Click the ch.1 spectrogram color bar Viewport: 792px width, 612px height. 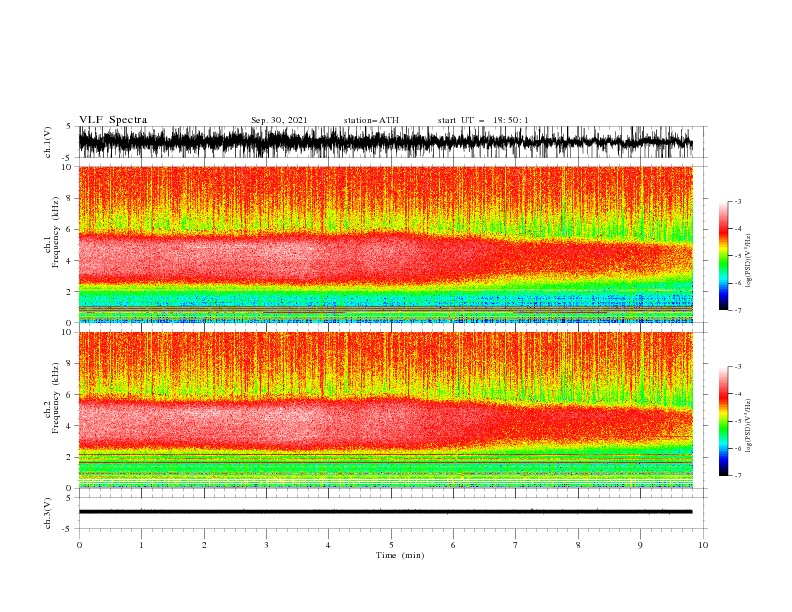point(723,256)
